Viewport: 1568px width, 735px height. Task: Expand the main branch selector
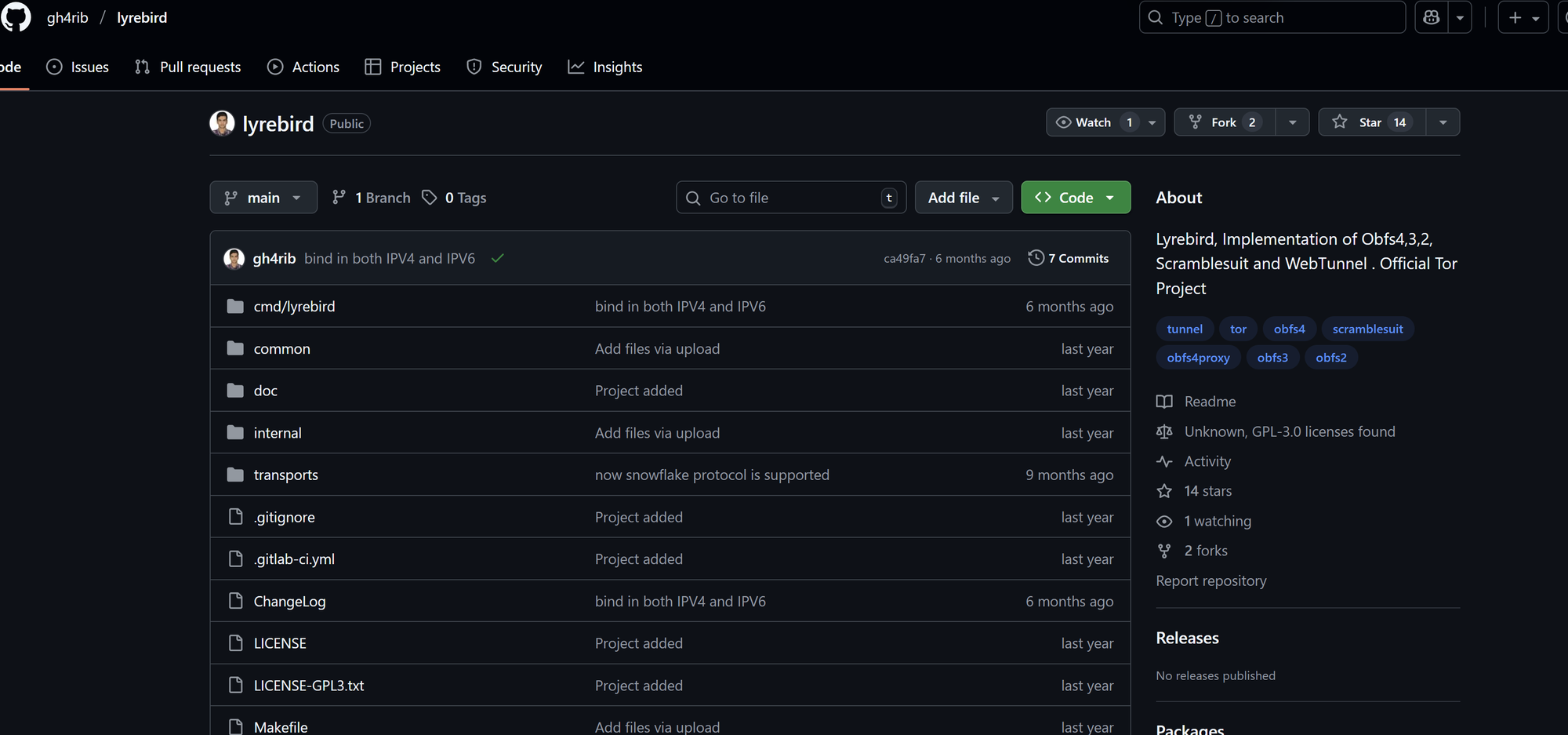(x=263, y=198)
